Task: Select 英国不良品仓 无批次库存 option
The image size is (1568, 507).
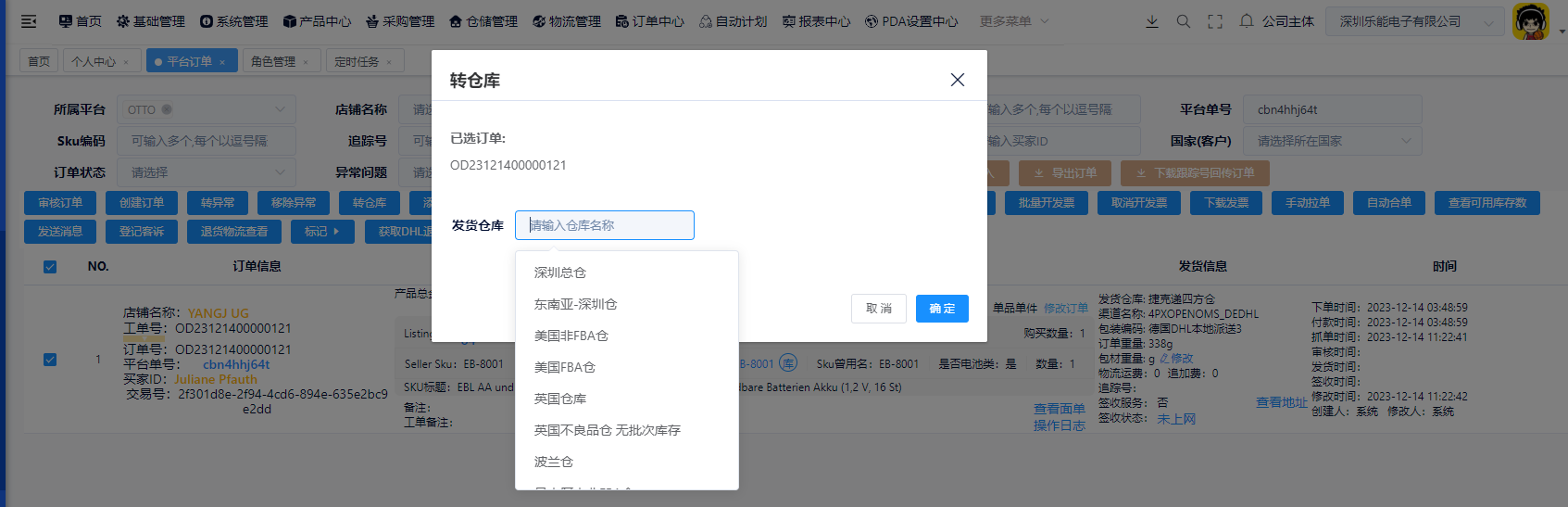Action: pyautogui.click(x=627, y=430)
